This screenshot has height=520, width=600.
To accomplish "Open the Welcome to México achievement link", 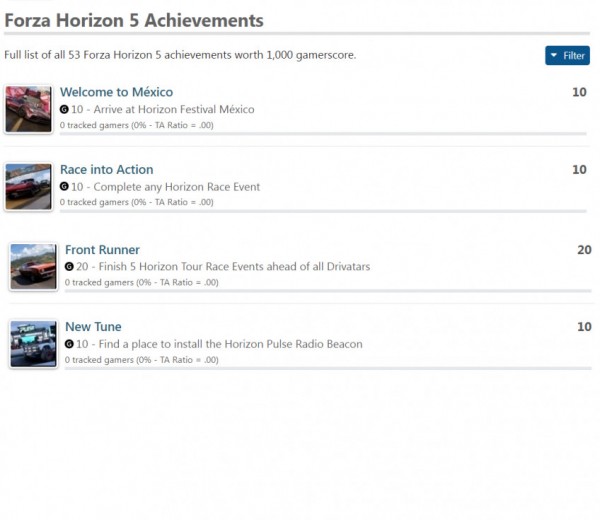I will click(x=116, y=92).
